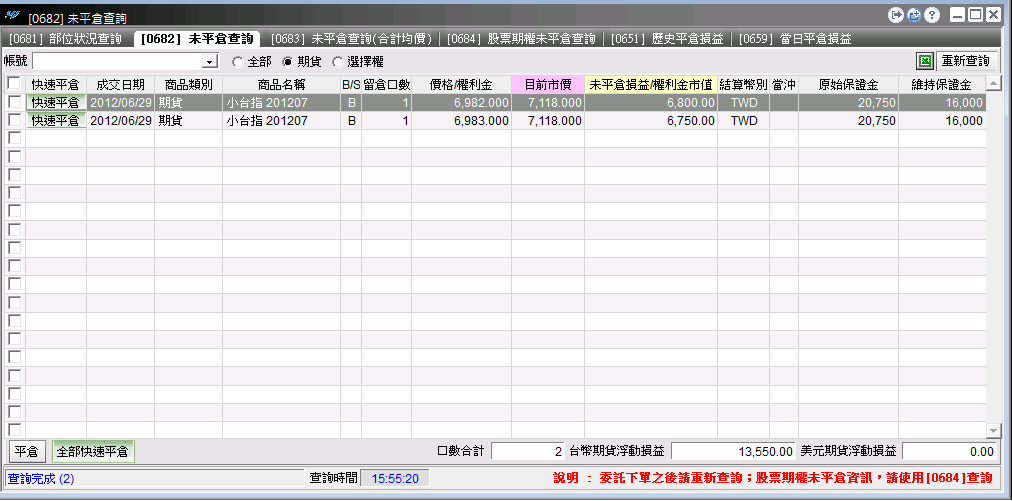
Task: Click the 原始保證金 column header
Action: click(x=848, y=84)
